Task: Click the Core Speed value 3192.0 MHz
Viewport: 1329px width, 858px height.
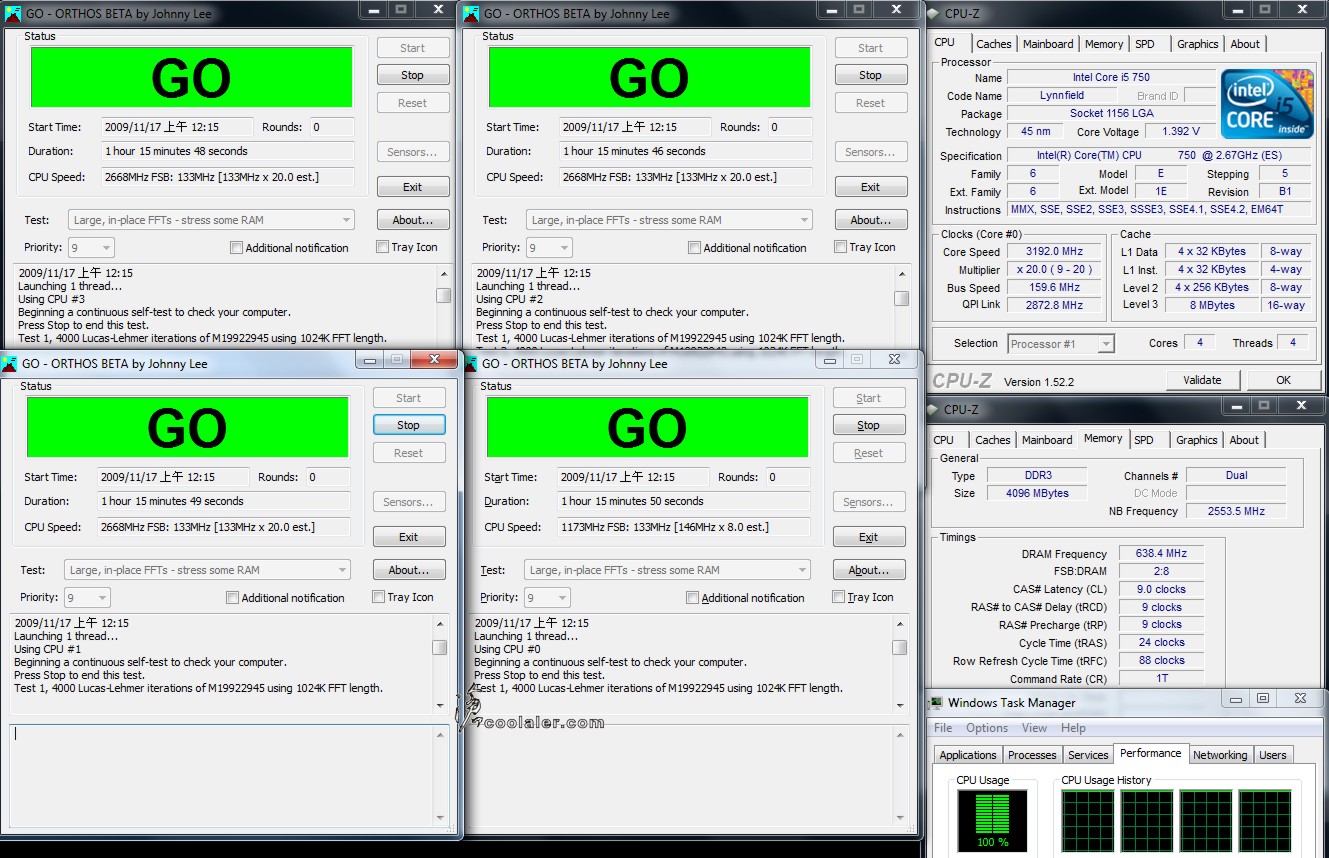Action: coord(1055,252)
